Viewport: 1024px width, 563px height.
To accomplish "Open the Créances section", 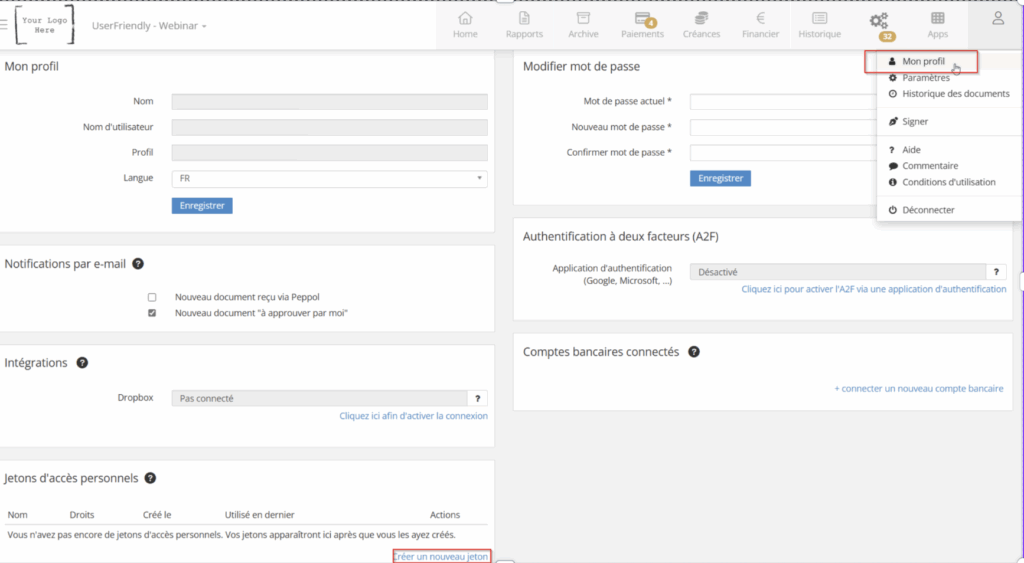I will coord(701,25).
